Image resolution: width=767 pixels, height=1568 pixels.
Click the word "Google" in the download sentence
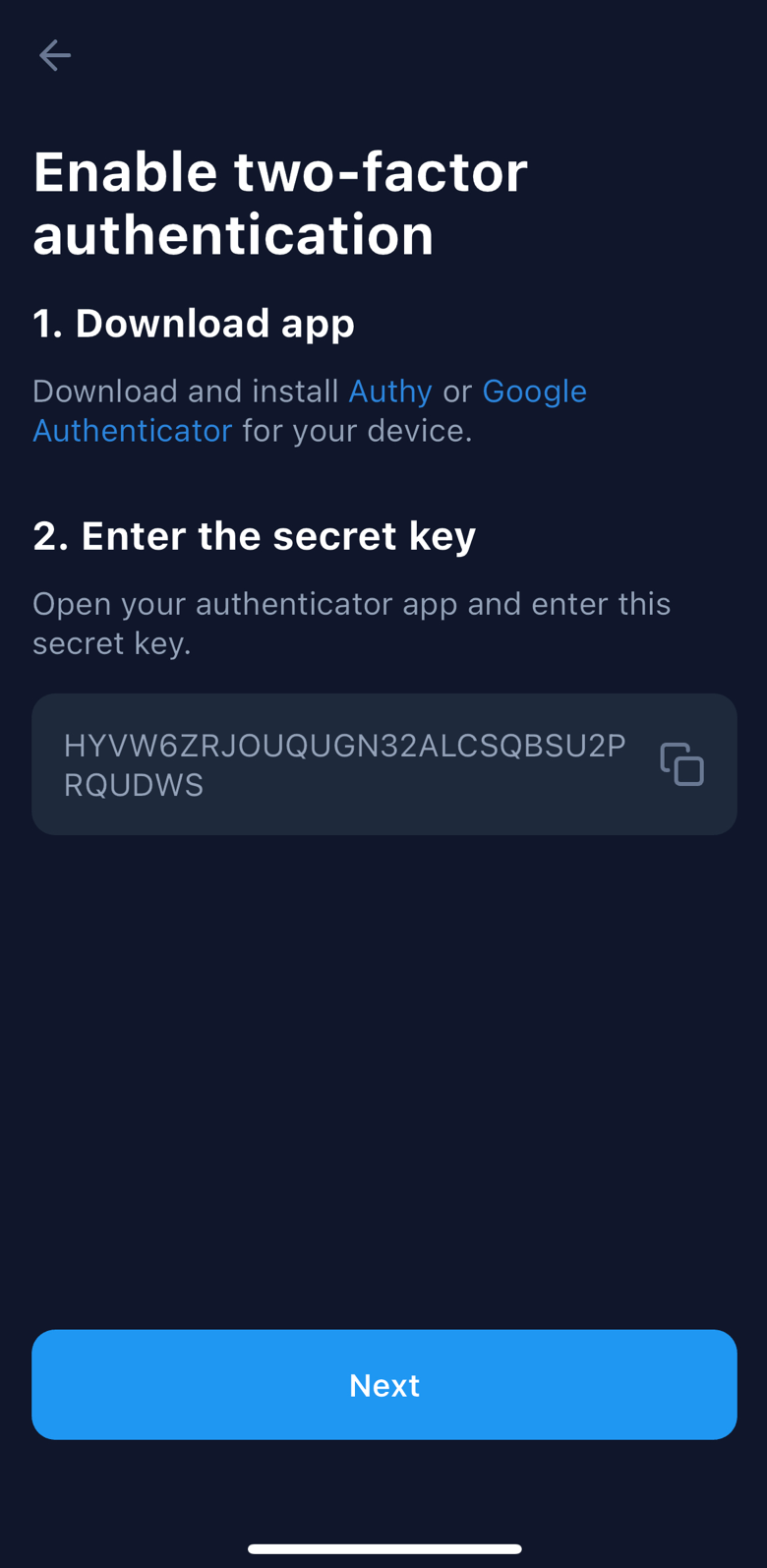[535, 392]
